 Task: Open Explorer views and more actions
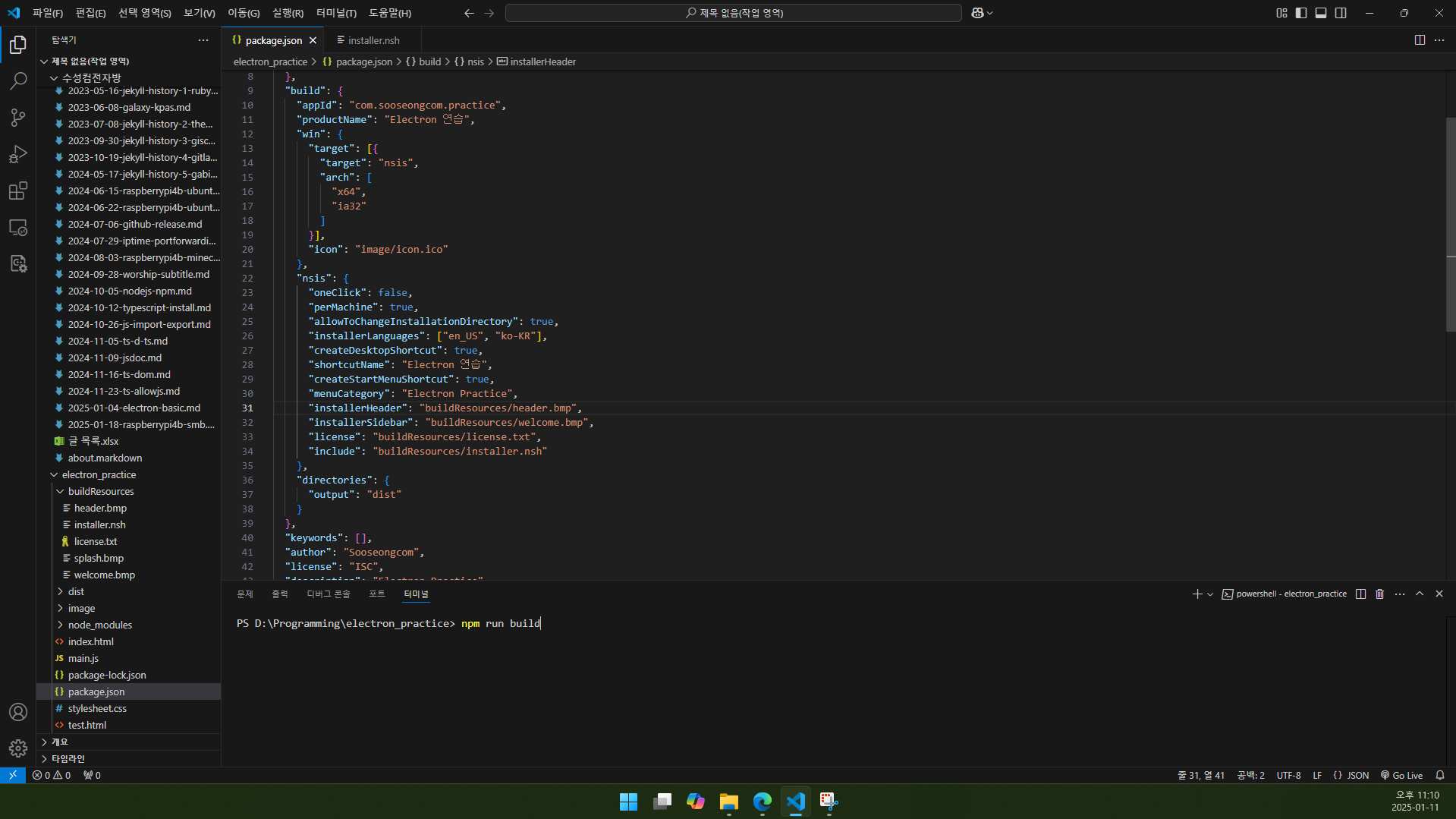[203, 40]
